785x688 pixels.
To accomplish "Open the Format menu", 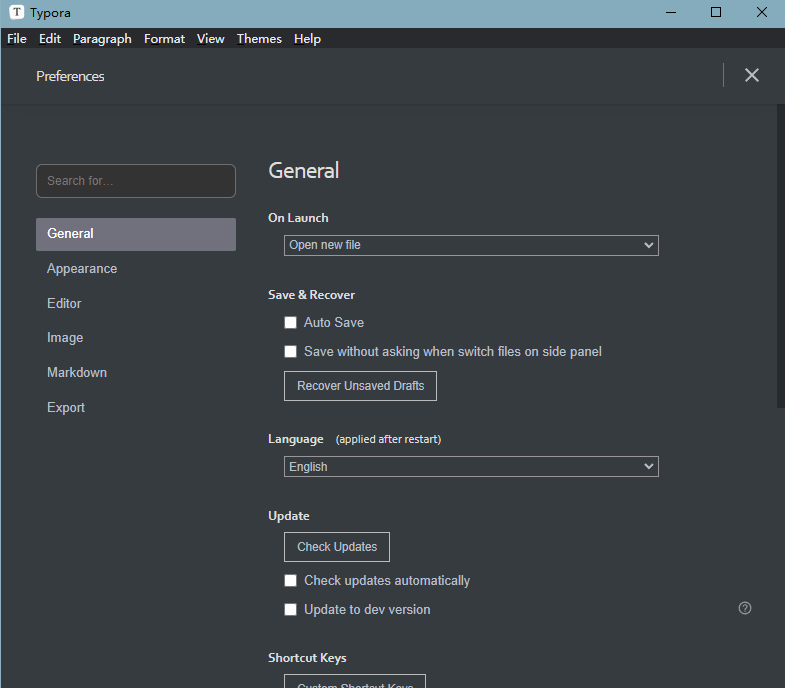I will click(x=164, y=39).
